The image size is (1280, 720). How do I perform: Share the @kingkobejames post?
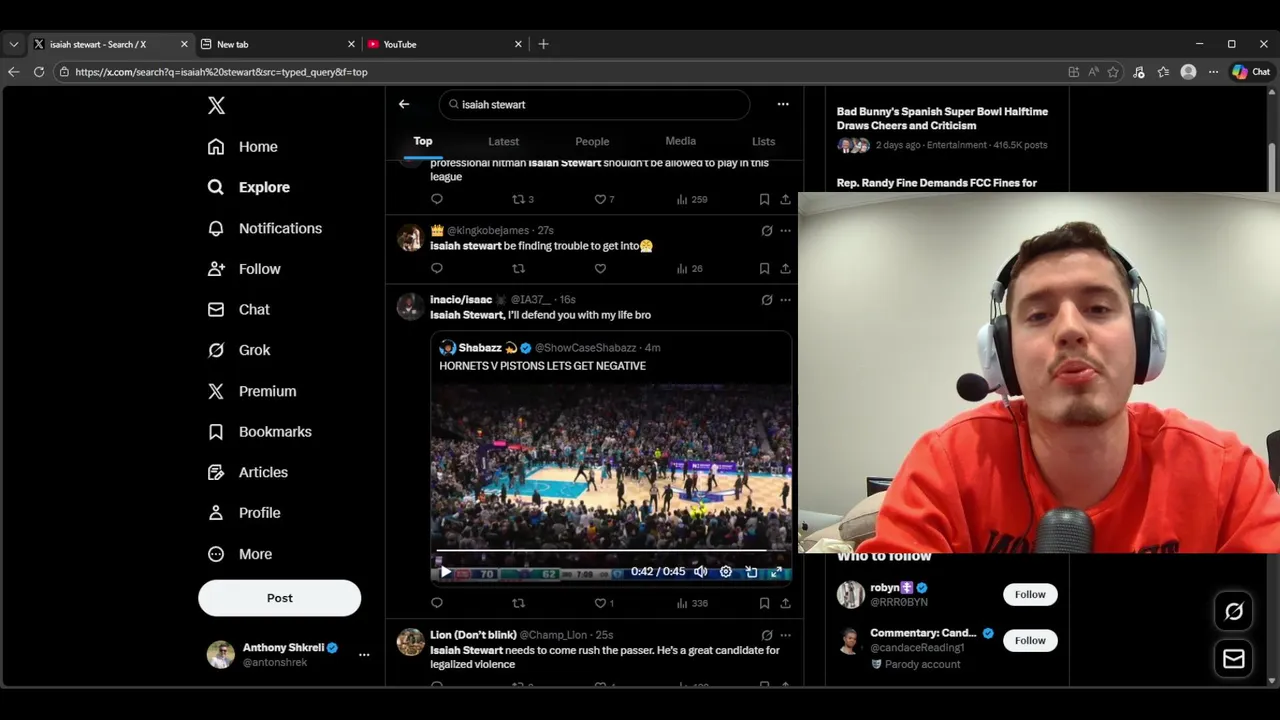coord(785,268)
